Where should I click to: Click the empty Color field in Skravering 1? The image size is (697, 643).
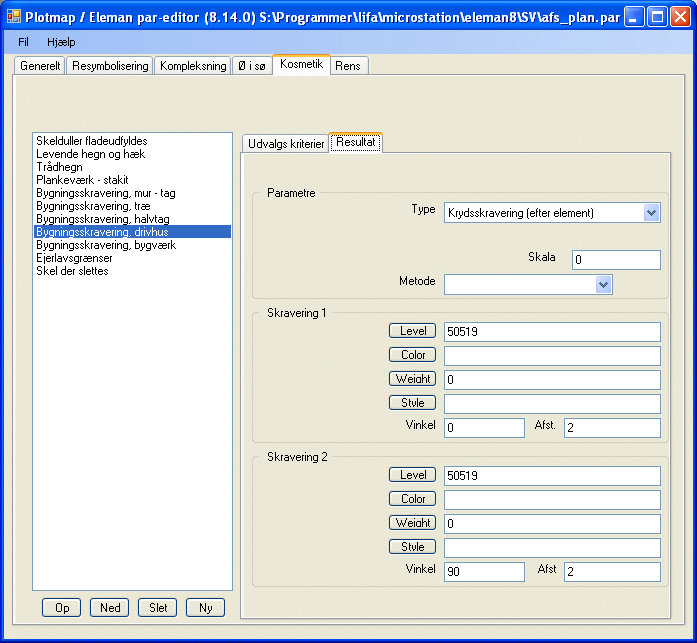click(x=552, y=356)
